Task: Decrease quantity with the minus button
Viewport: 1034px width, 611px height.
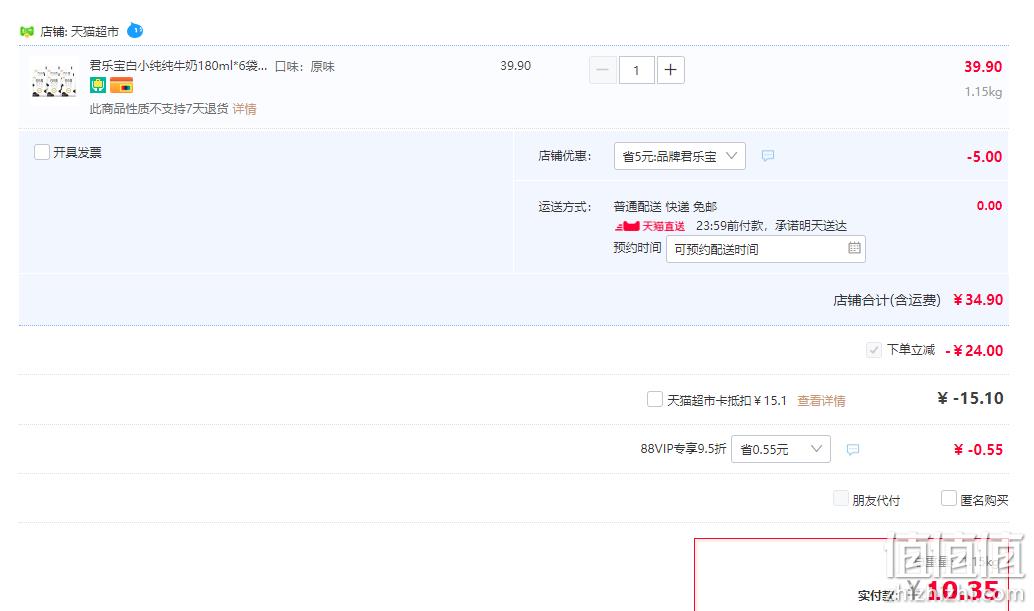Action: (x=603, y=70)
